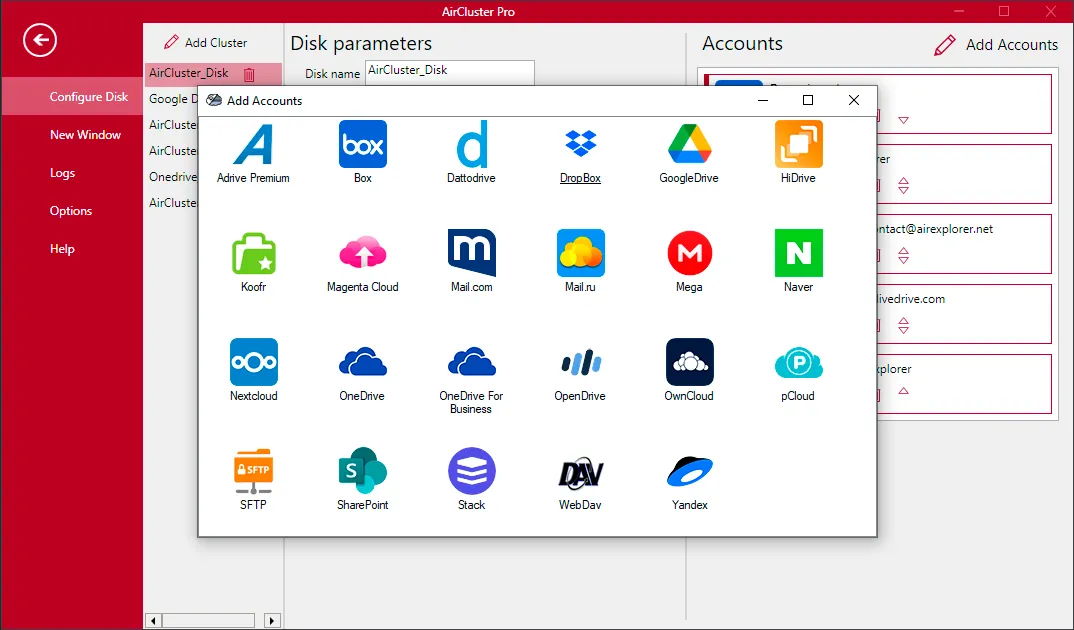Move the contact@airexplorer.net account down
Image resolution: width=1074 pixels, height=630 pixels.
[903, 260]
